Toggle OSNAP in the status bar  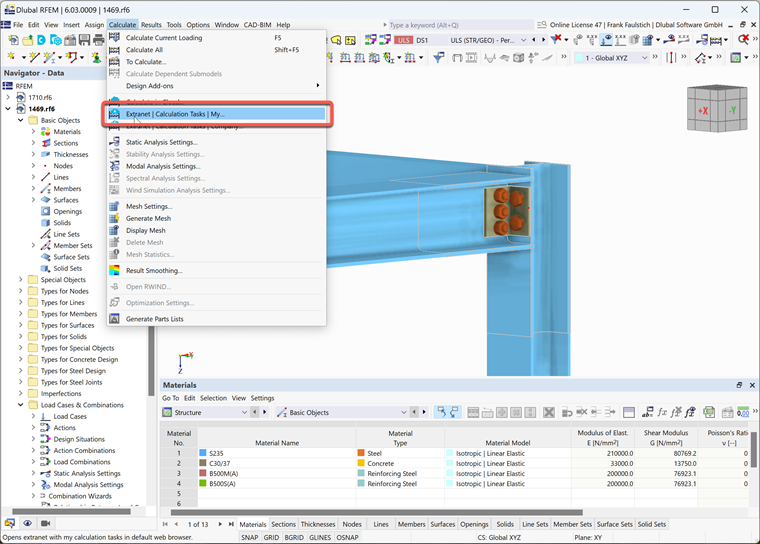(348, 537)
